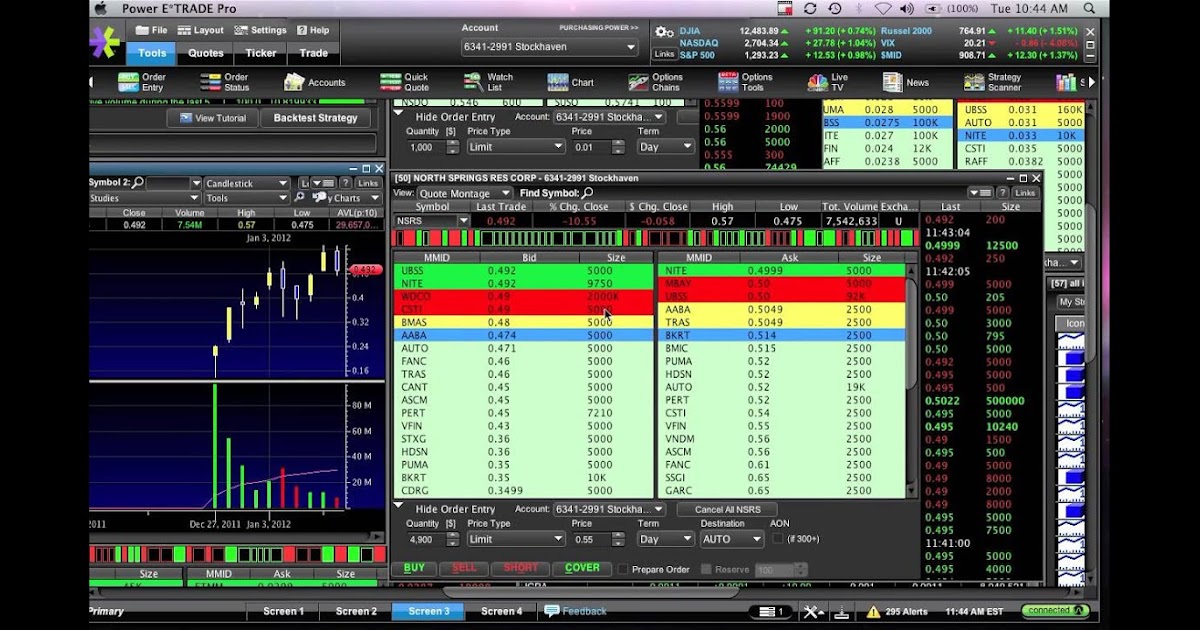Switch to the Quotes tab
The image size is (1200, 630).
tap(206, 53)
